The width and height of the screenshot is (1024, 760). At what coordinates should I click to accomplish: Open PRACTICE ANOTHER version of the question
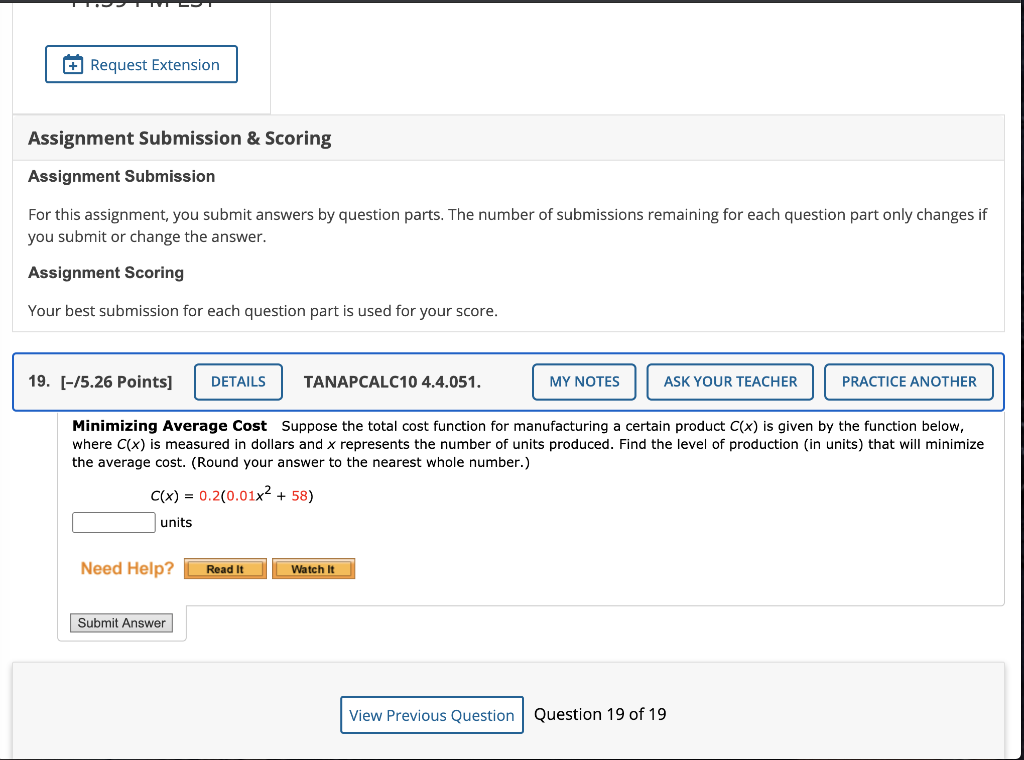tap(908, 381)
